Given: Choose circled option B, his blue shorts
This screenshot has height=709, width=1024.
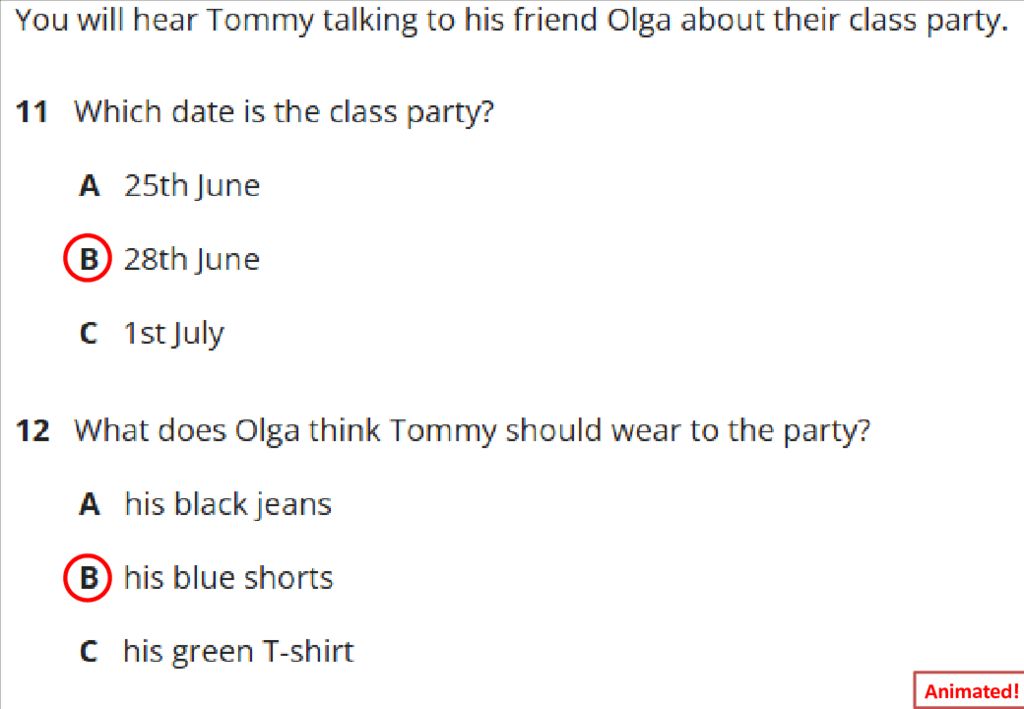Looking at the screenshot, I should tap(199, 578).
